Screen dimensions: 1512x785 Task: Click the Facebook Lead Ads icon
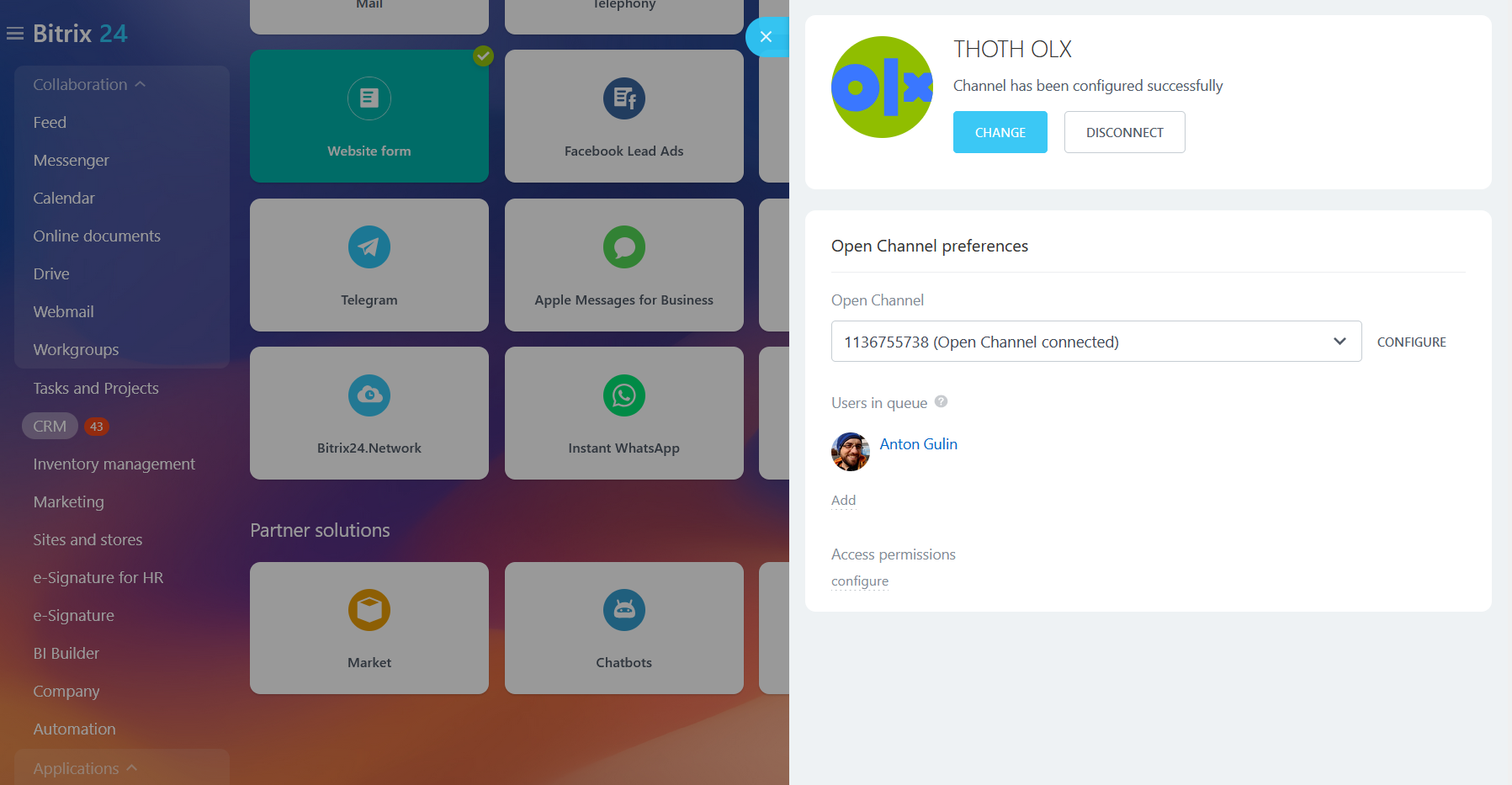click(624, 98)
